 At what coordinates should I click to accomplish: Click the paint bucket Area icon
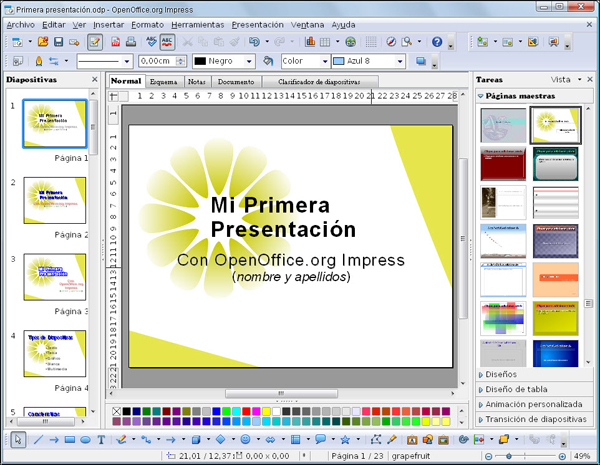click(x=268, y=61)
